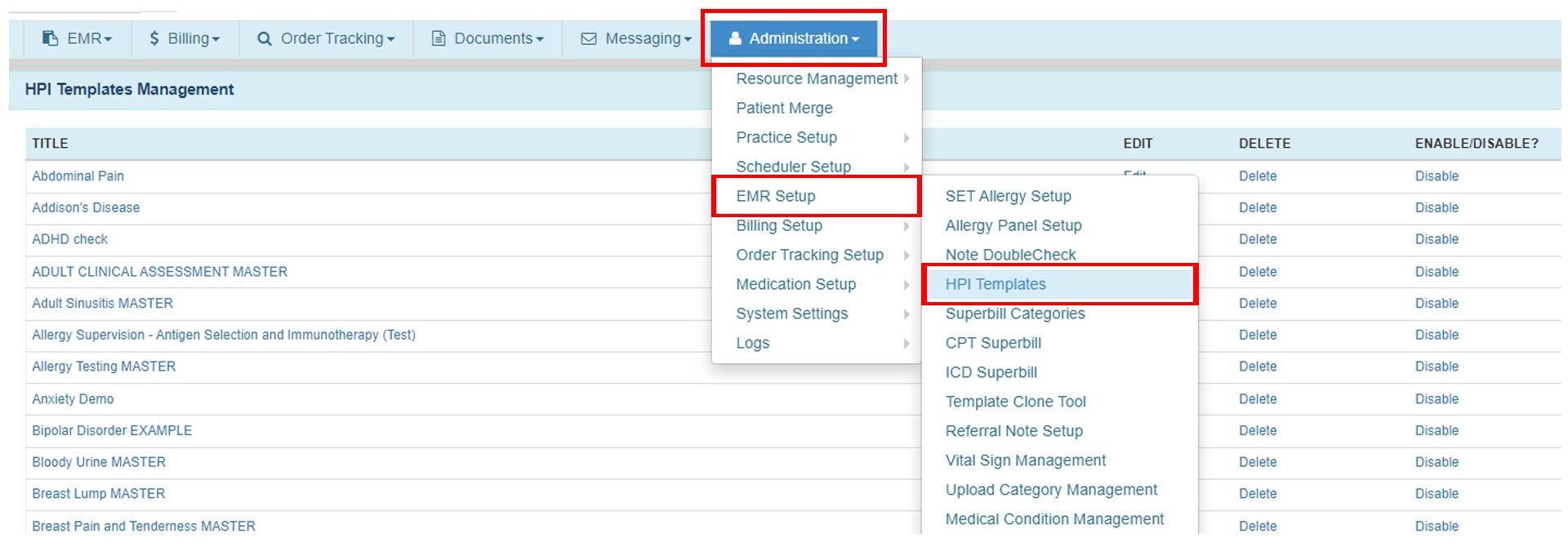Open the ADHD check template link

click(x=69, y=239)
